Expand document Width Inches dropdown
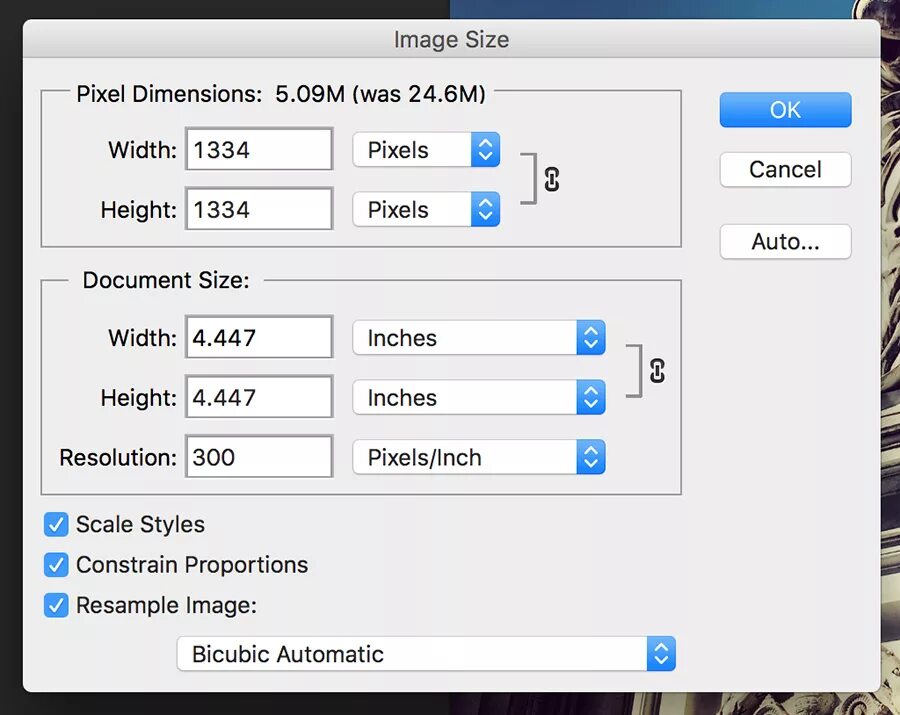This screenshot has width=900, height=715. point(479,338)
